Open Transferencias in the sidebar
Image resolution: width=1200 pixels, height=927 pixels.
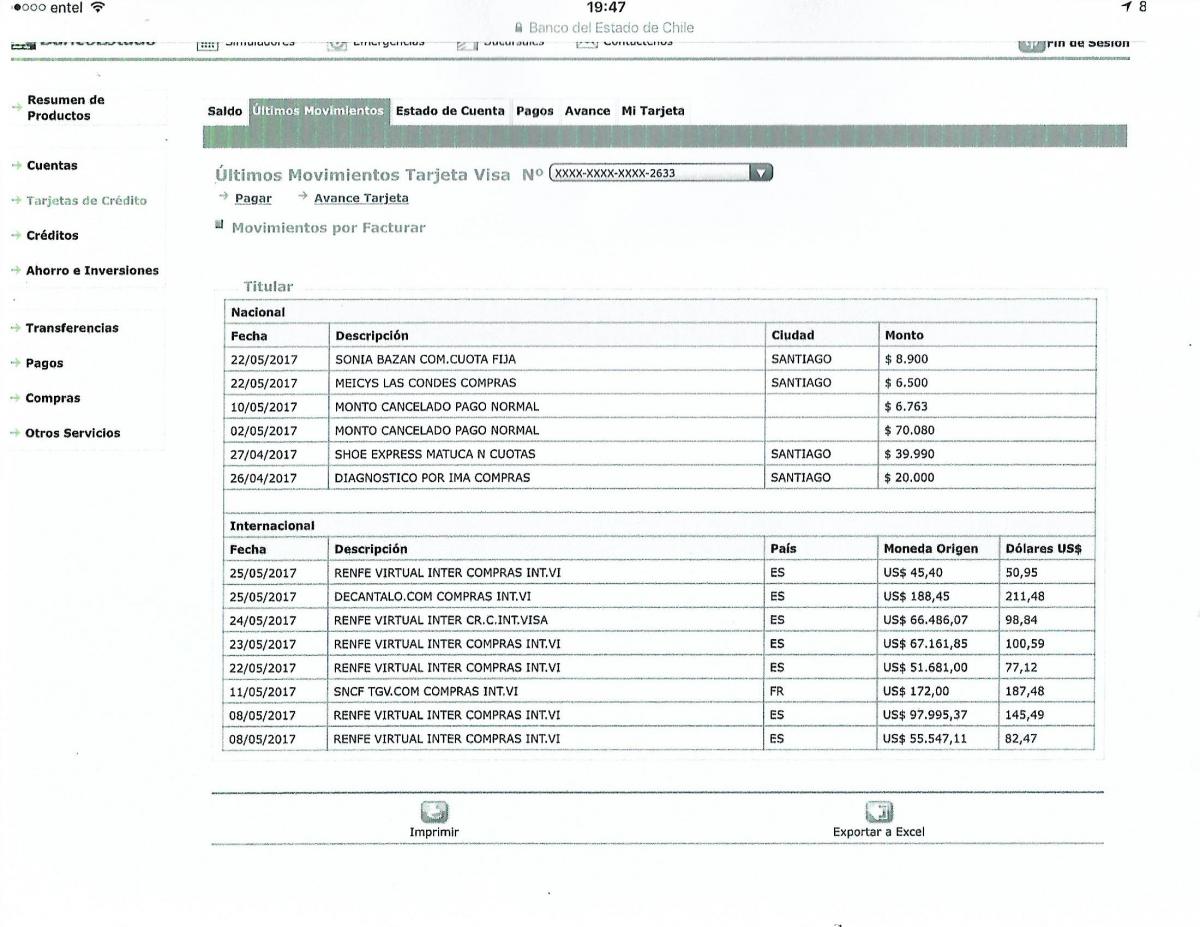(72, 328)
